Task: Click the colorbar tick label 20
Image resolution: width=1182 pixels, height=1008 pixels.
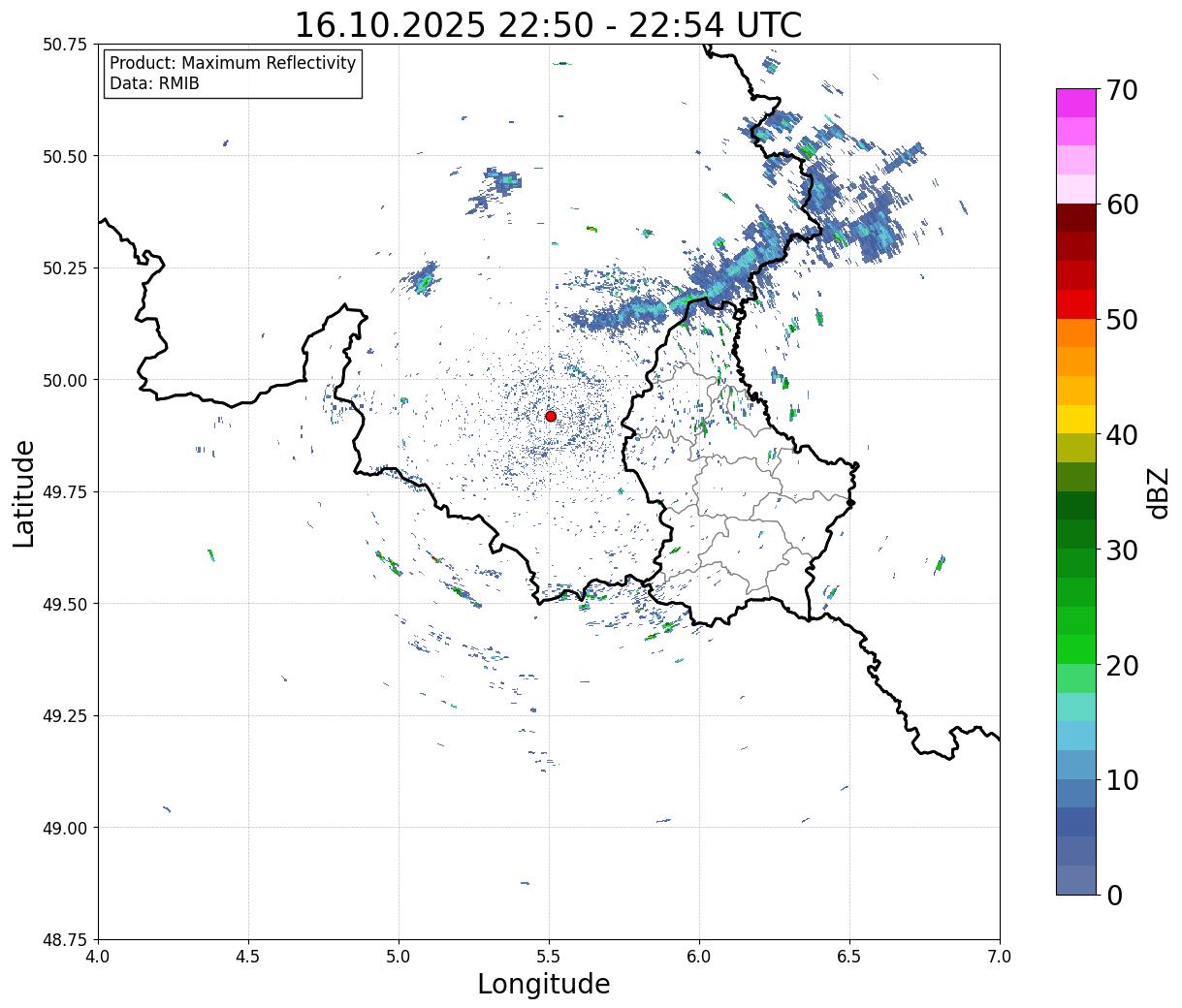Action: [x=1122, y=666]
